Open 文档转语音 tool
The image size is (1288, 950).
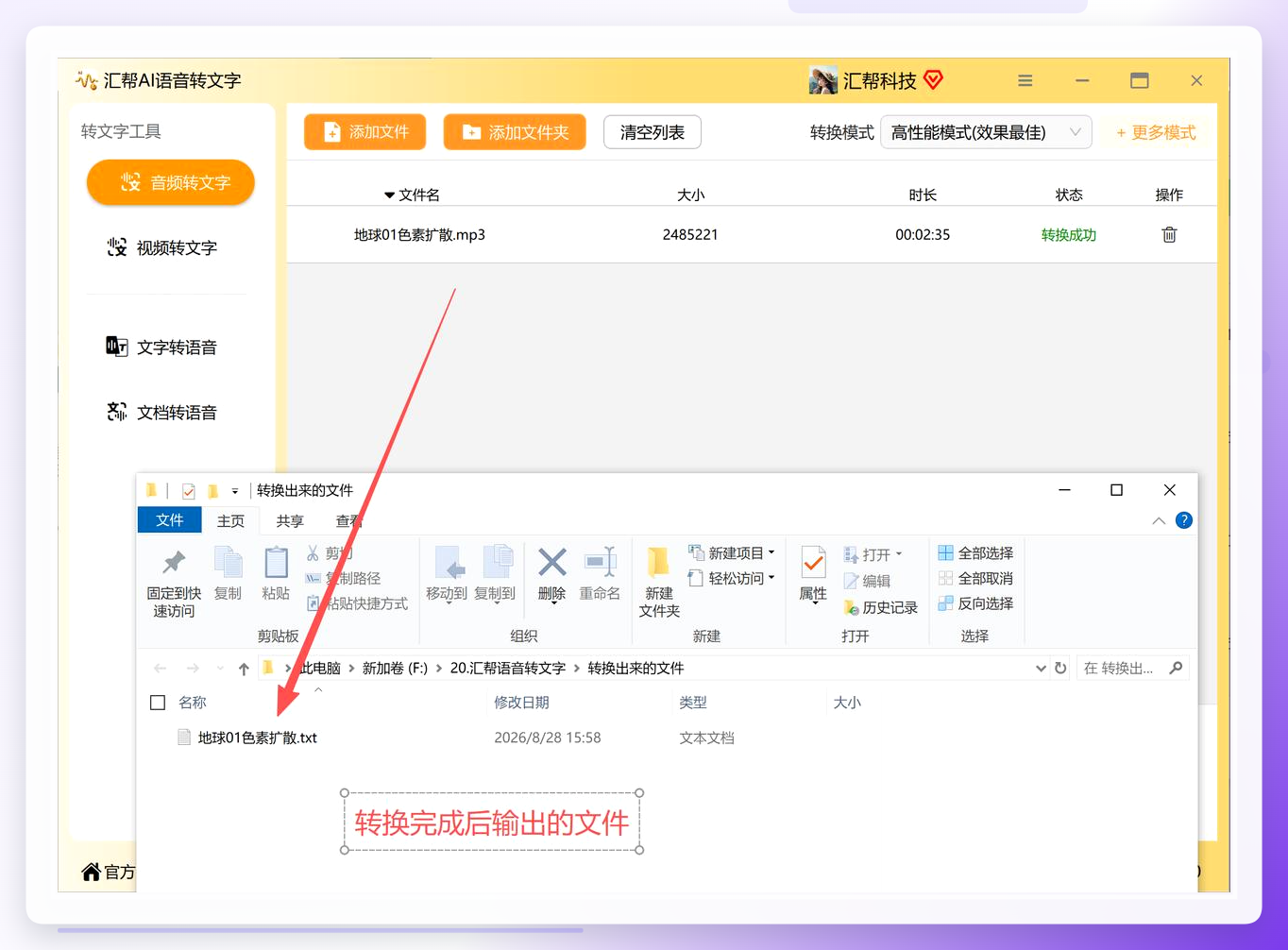[x=162, y=412]
